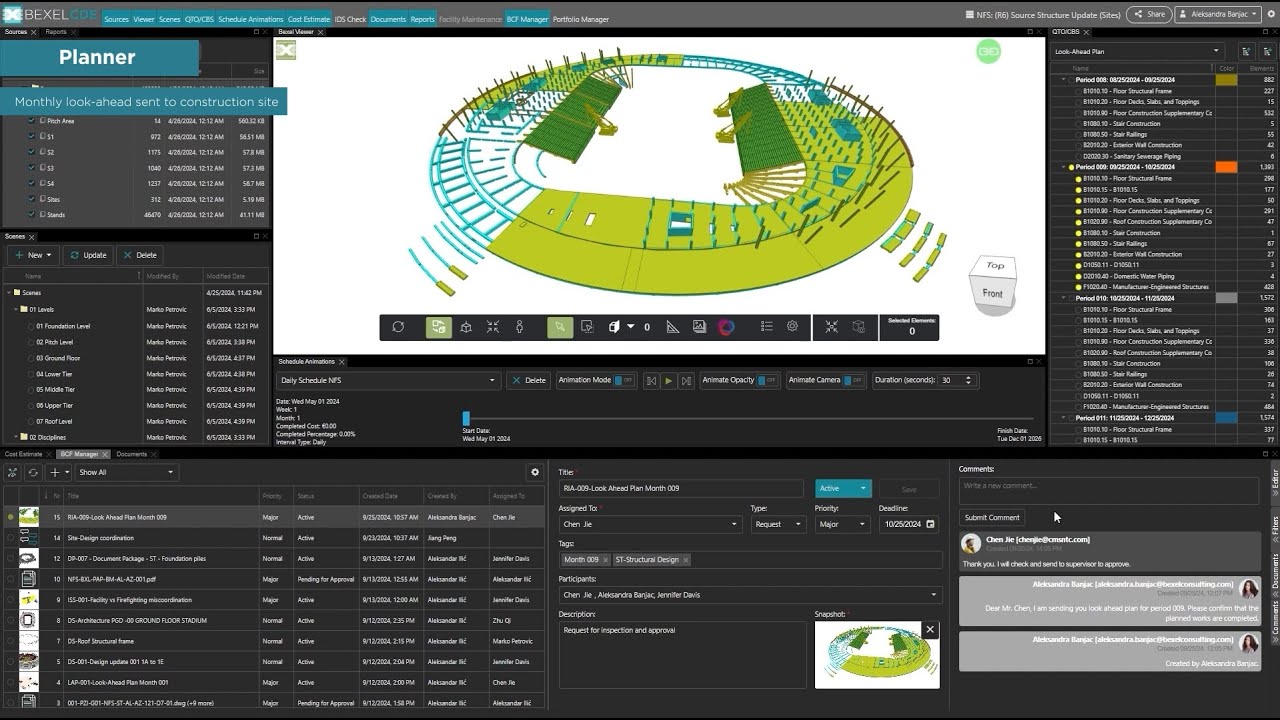The image size is (1280, 720).
Task: Toggle Animate Camera switch
Action: (x=853, y=380)
